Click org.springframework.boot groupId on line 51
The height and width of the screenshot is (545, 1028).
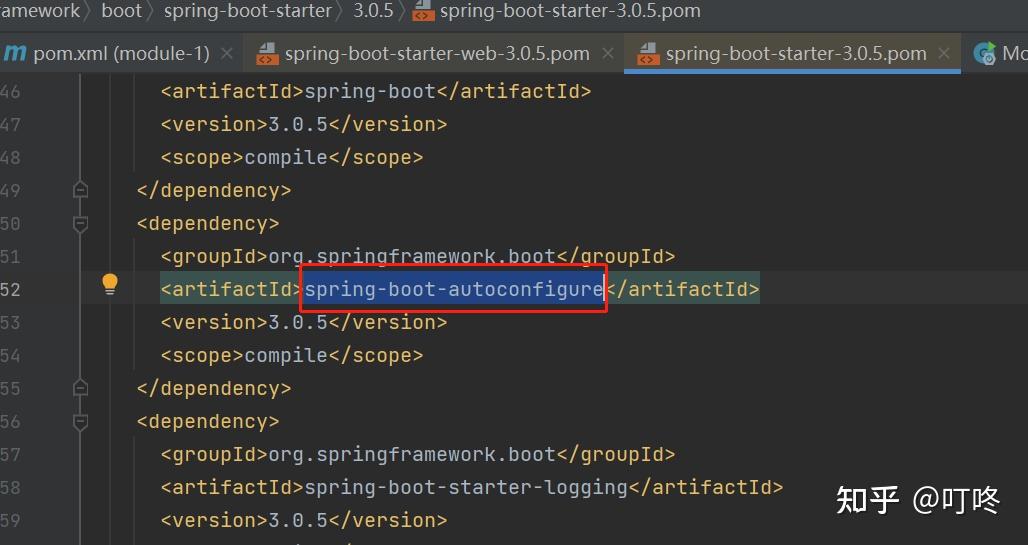click(412, 256)
